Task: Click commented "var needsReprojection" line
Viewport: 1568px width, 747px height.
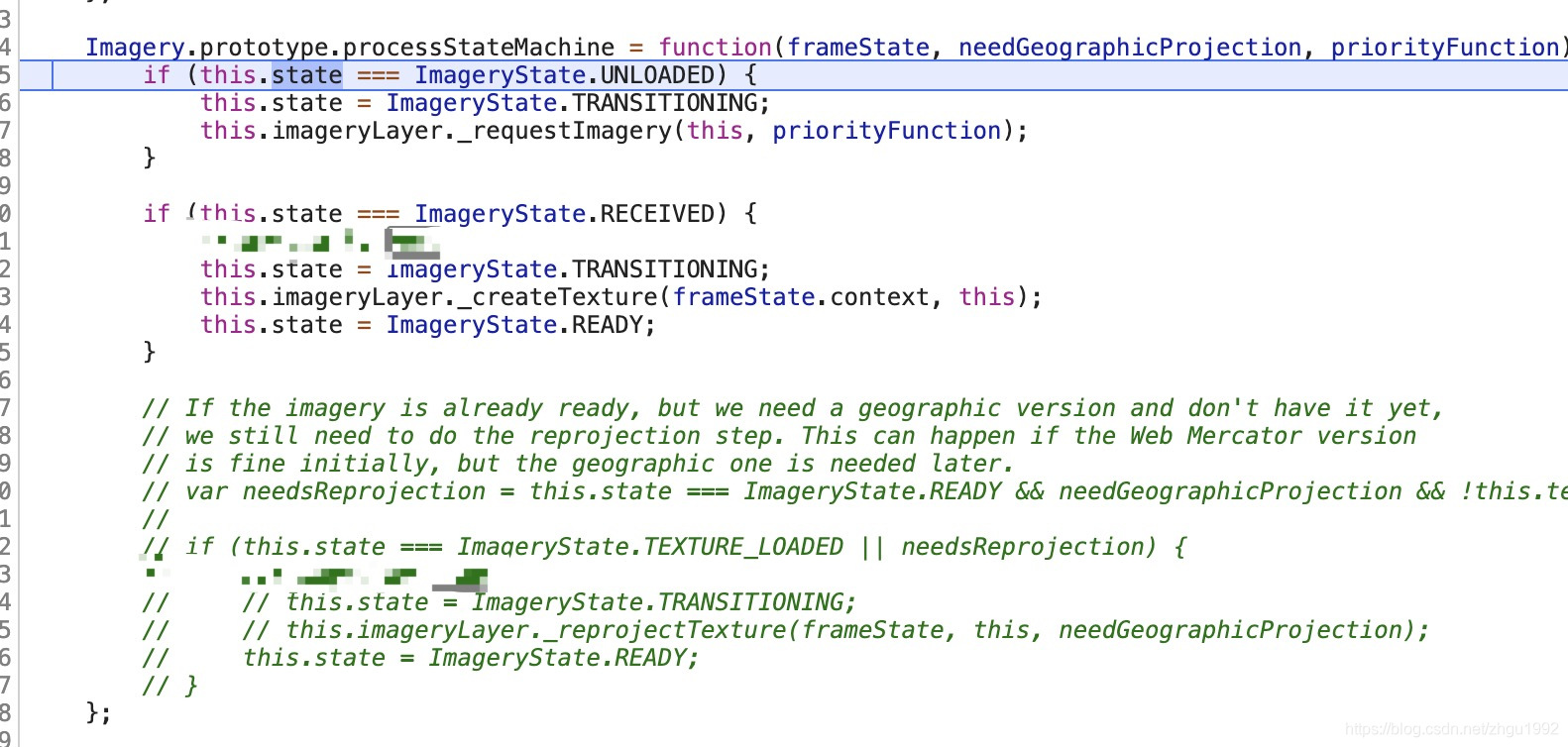Action: click(854, 491)
